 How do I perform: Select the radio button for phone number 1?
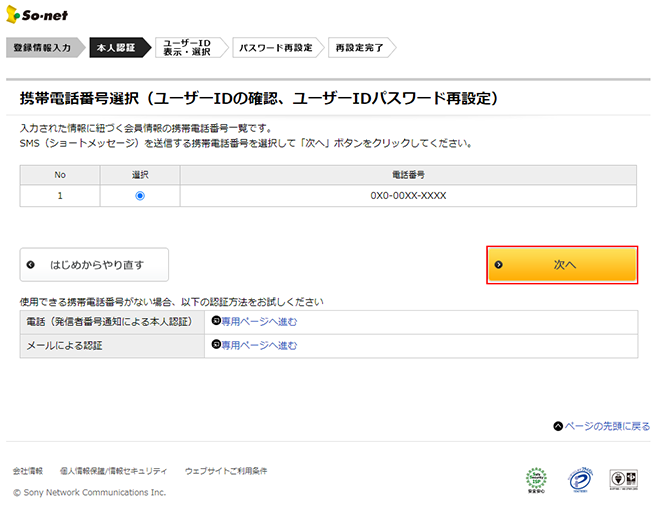pyautogui.click(x=139, y=196)
